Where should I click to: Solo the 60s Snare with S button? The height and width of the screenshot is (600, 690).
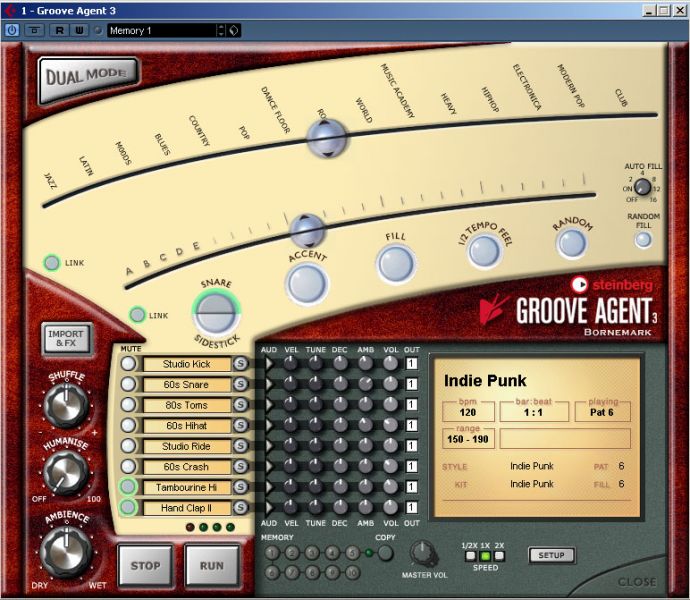point(240,384)
